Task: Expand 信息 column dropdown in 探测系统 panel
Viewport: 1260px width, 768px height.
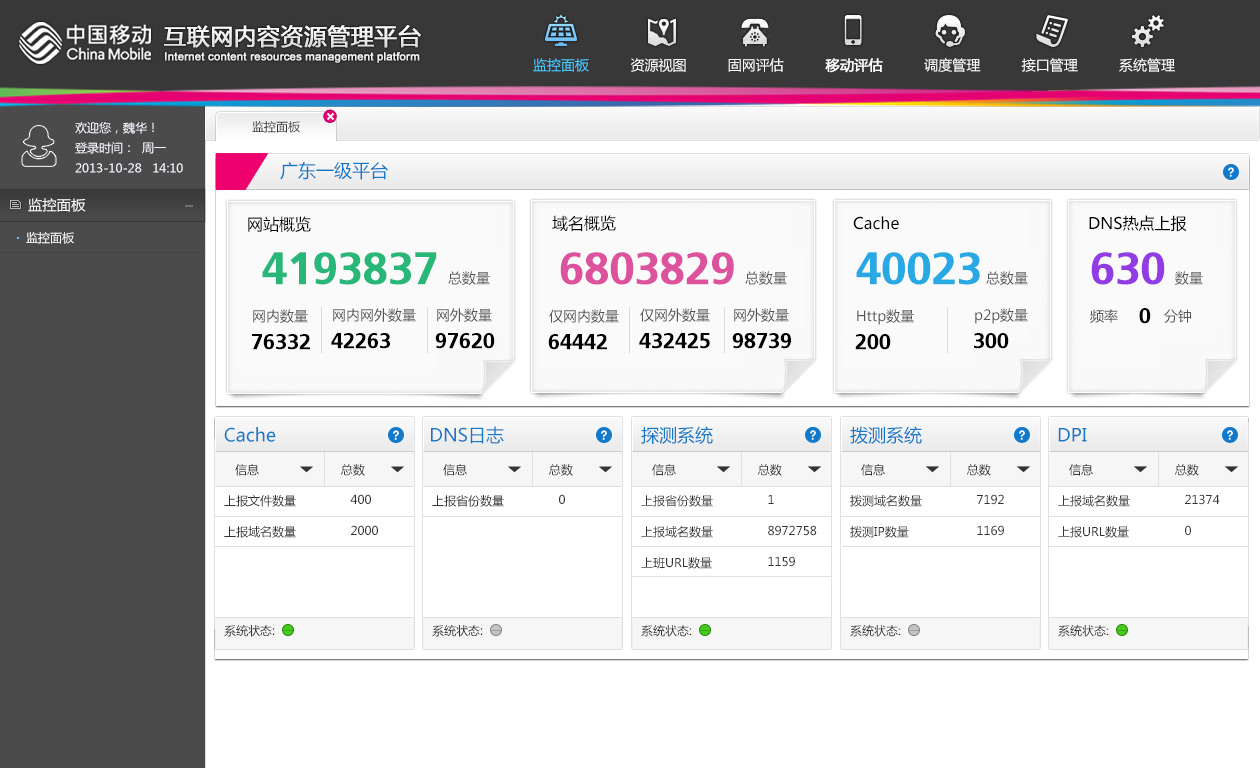Action: (724, 469)
